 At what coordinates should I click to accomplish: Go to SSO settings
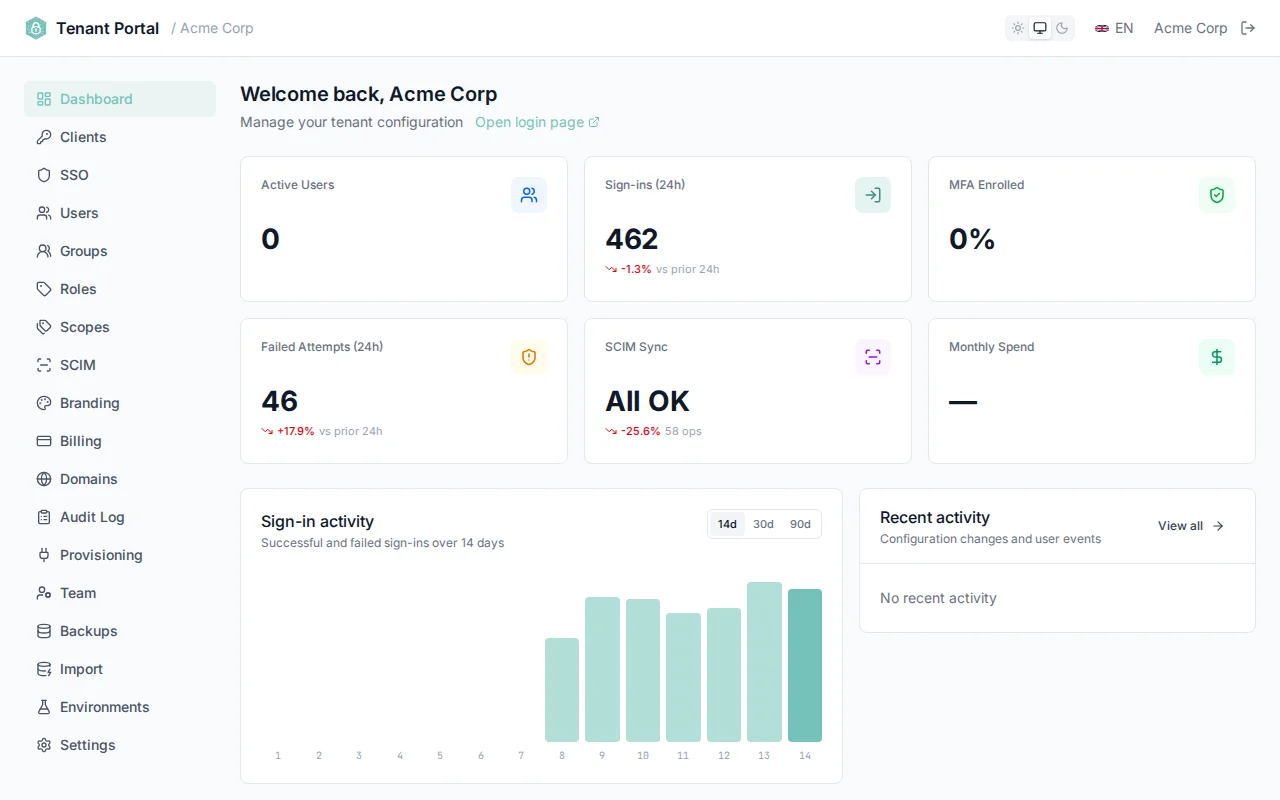120,175
